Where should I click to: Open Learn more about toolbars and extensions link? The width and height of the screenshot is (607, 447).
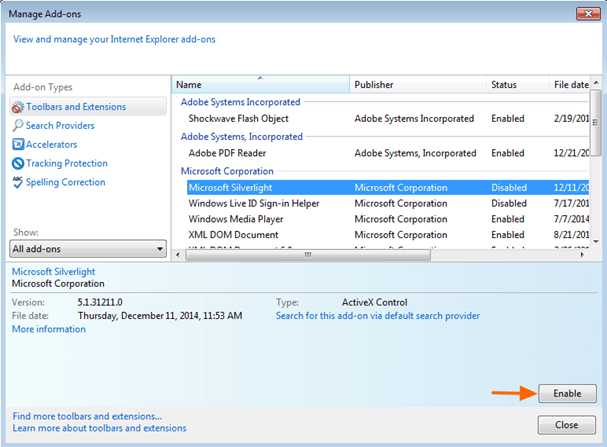pos(99,428)
